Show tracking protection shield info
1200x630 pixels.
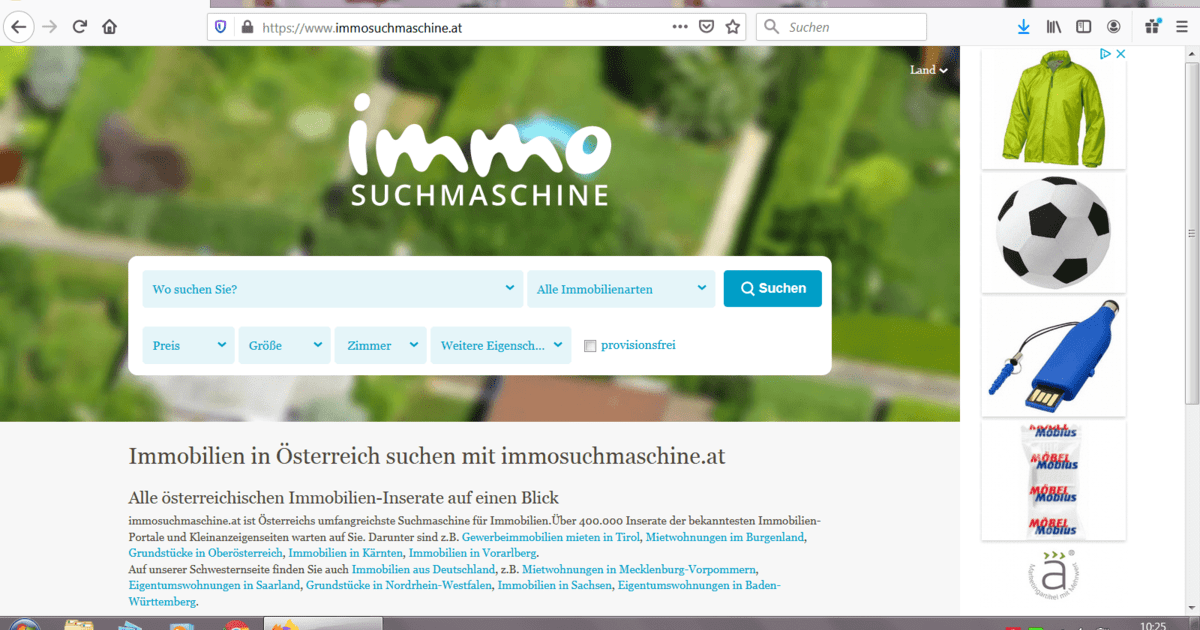222,27
